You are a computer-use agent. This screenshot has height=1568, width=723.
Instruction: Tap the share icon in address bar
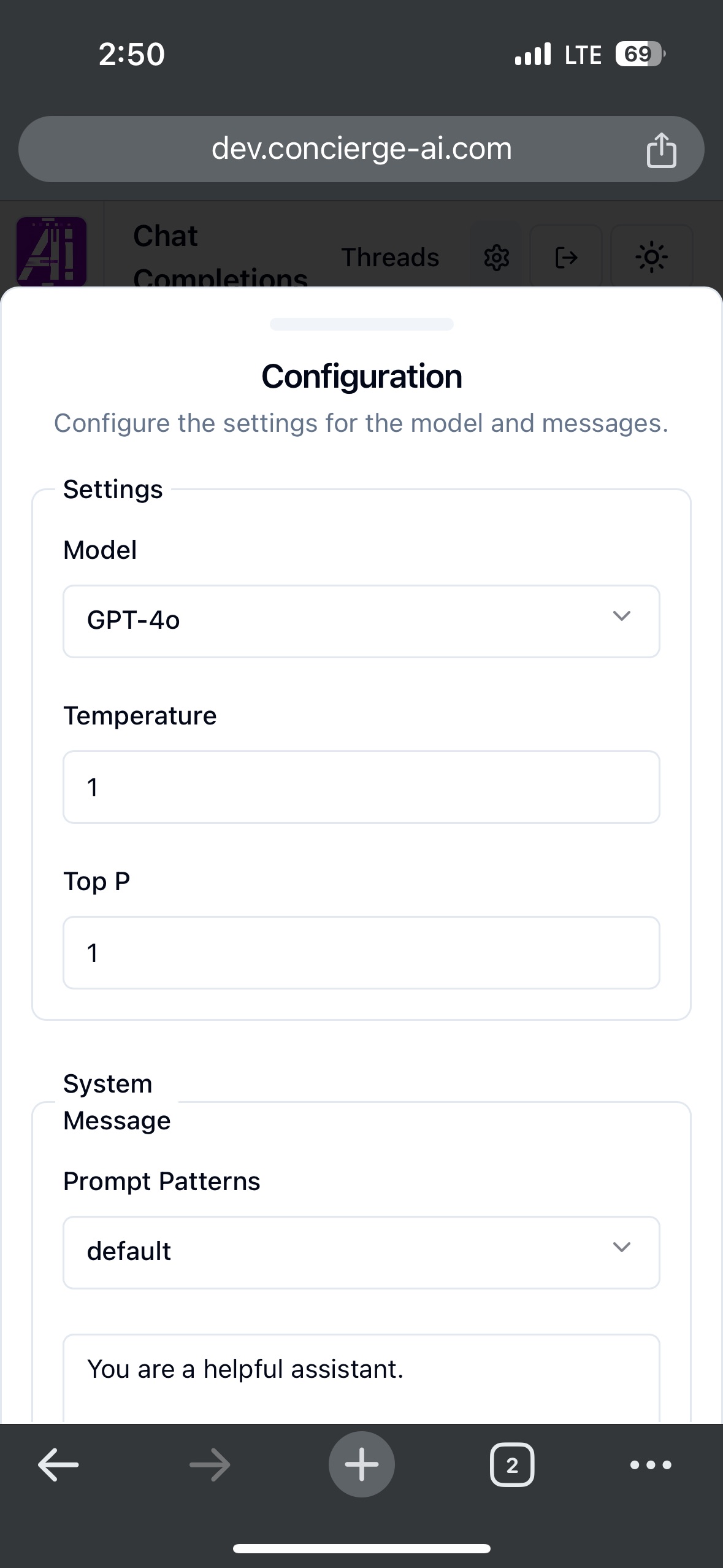[x=661, y=150]
